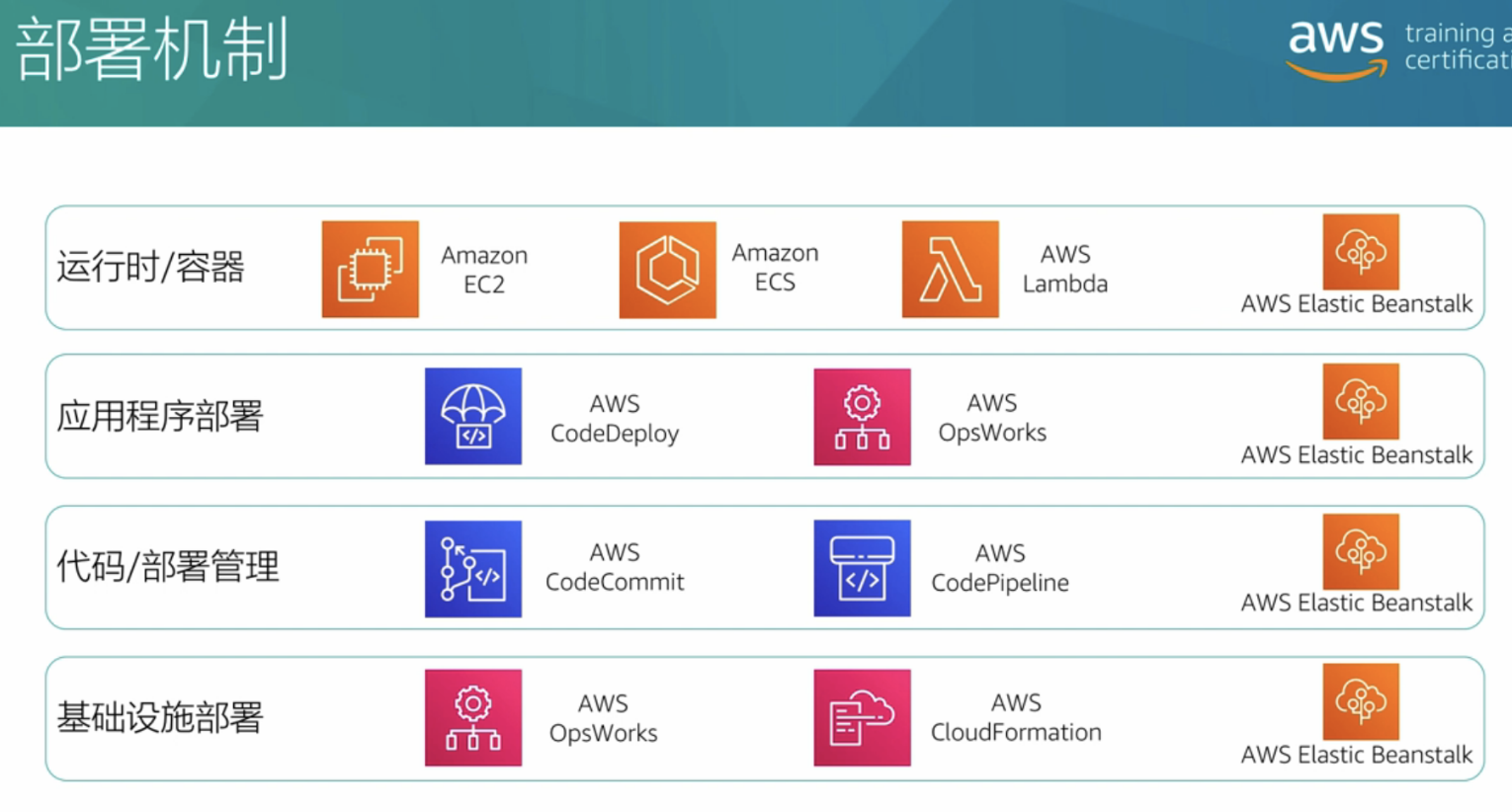The height and width of the screenshot is (812, 1512).
Task: Click Elastic Beanstalk icon in 运行时/容器 row
Action: coord(1360,252)
